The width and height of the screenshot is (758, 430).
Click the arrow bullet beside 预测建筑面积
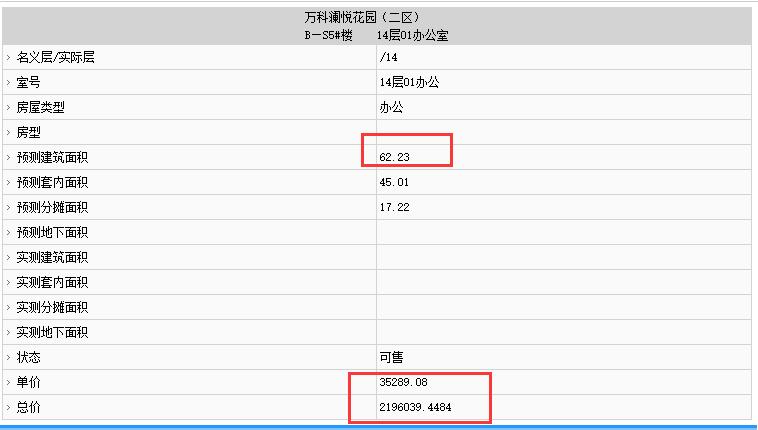(8, 157)
